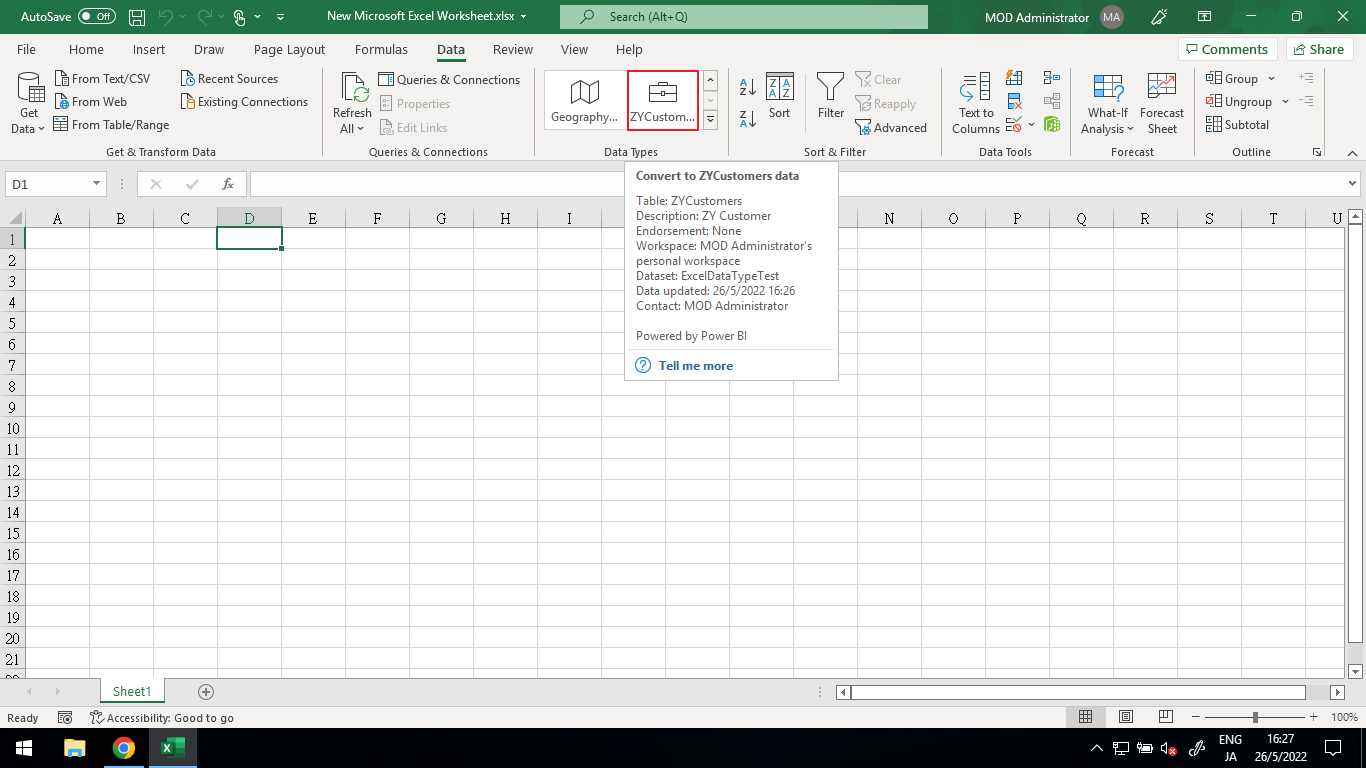The height and width of the screenshot is (768, 1366).
Task: Open the What-If Analysis menu
Action: 1107,101
